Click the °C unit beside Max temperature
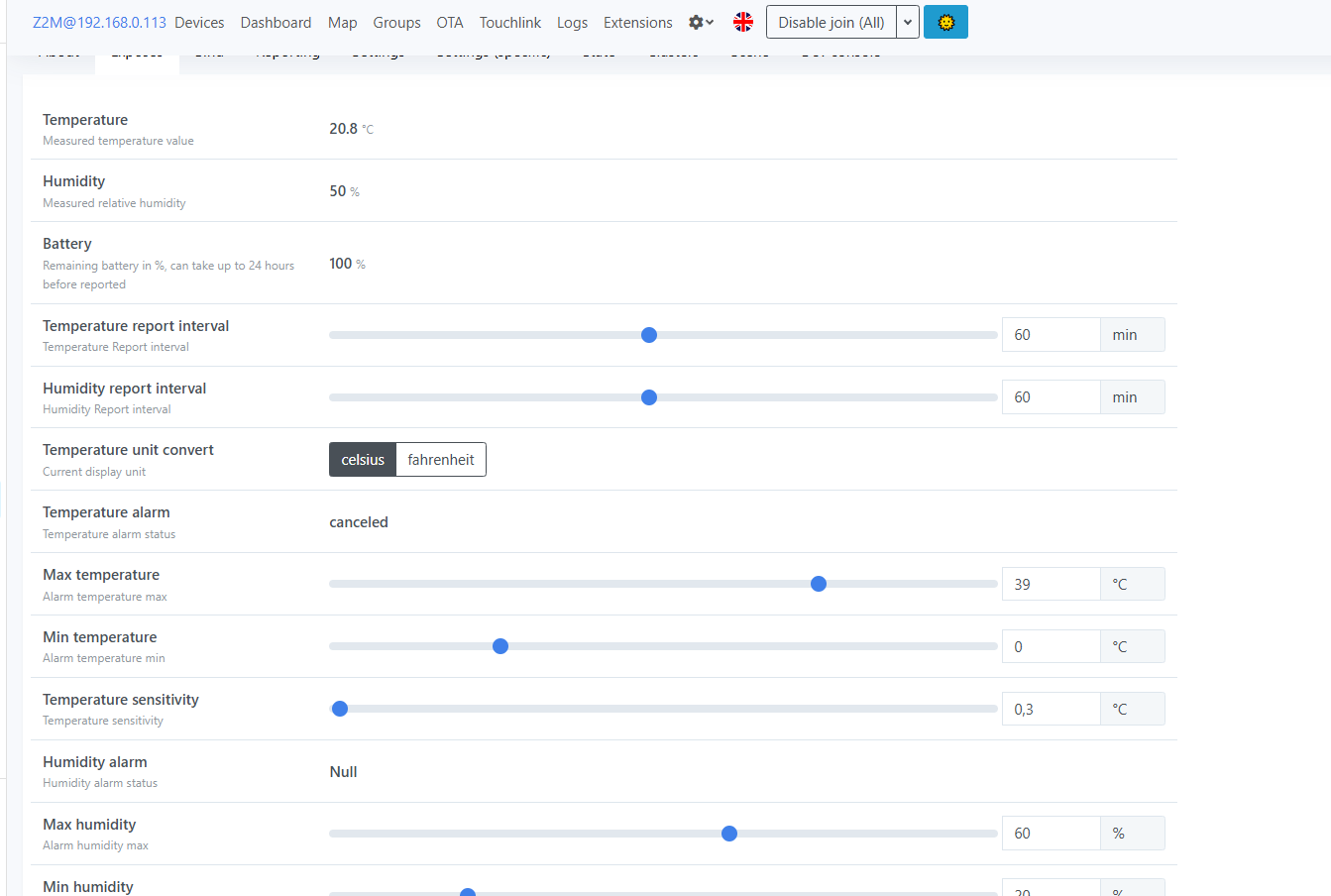This screenshot has height=896, width=1331. pyautogui.click(x=1132, y=584)
